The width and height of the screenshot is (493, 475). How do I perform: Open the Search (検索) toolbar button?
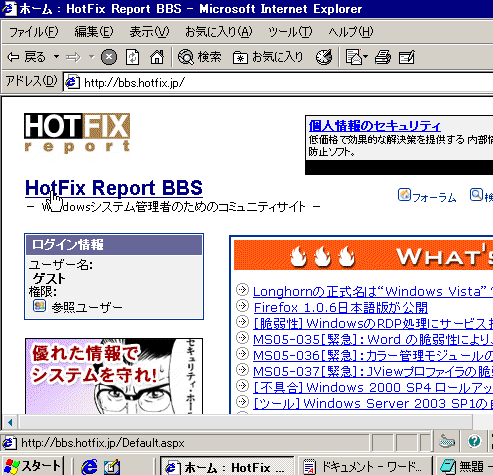point(200,57)
